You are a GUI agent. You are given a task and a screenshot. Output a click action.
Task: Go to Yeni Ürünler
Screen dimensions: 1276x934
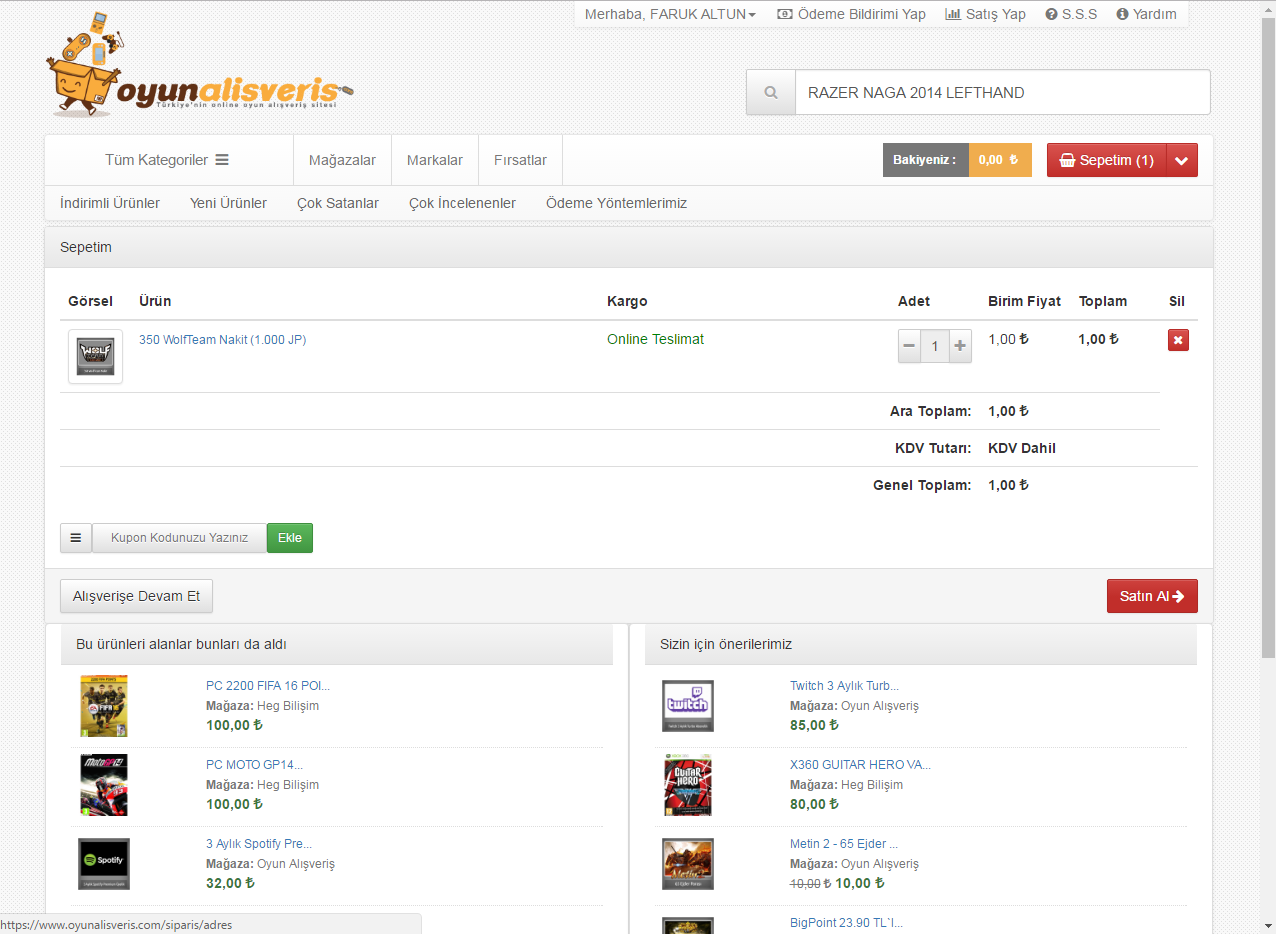(228, 203)
